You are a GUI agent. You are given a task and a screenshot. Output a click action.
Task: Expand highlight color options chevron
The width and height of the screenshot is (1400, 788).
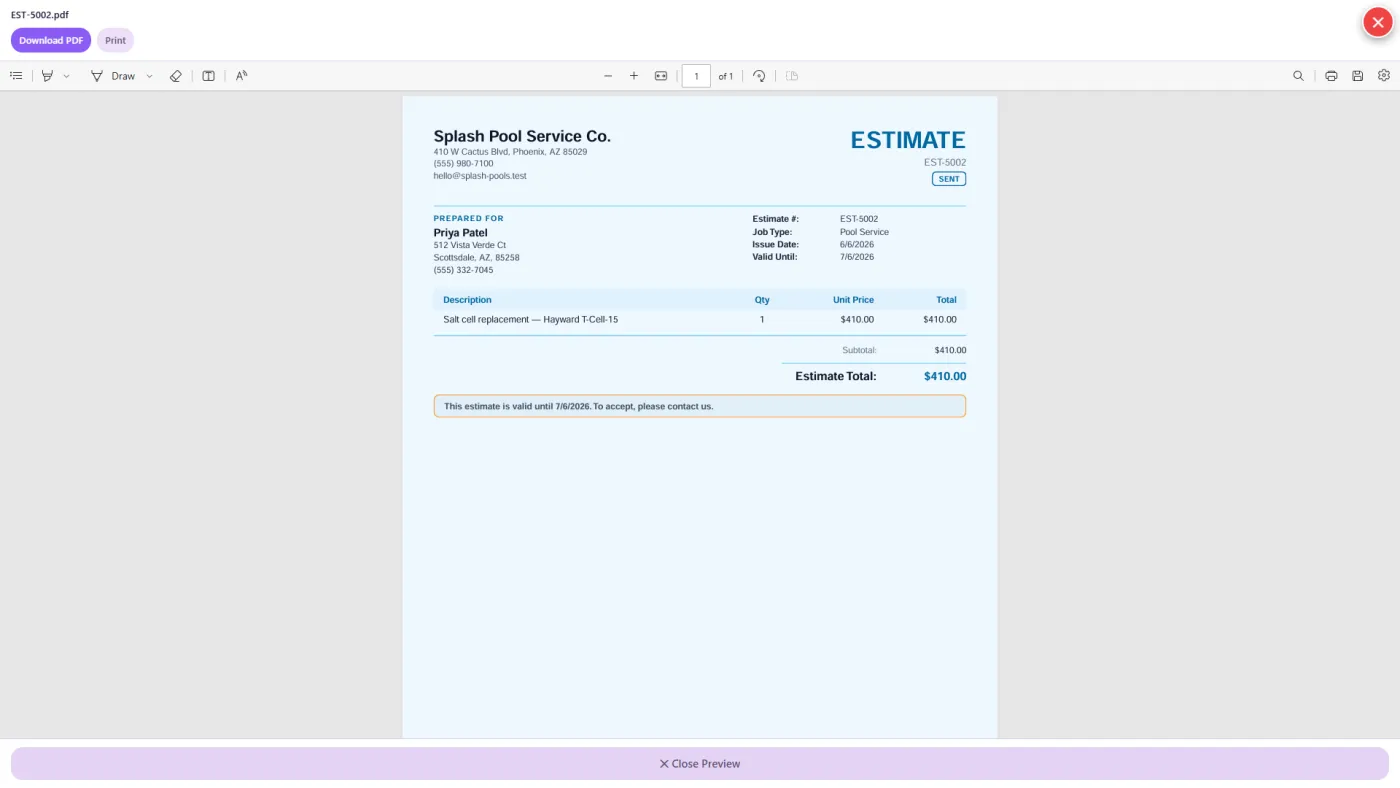coord(66,76)
